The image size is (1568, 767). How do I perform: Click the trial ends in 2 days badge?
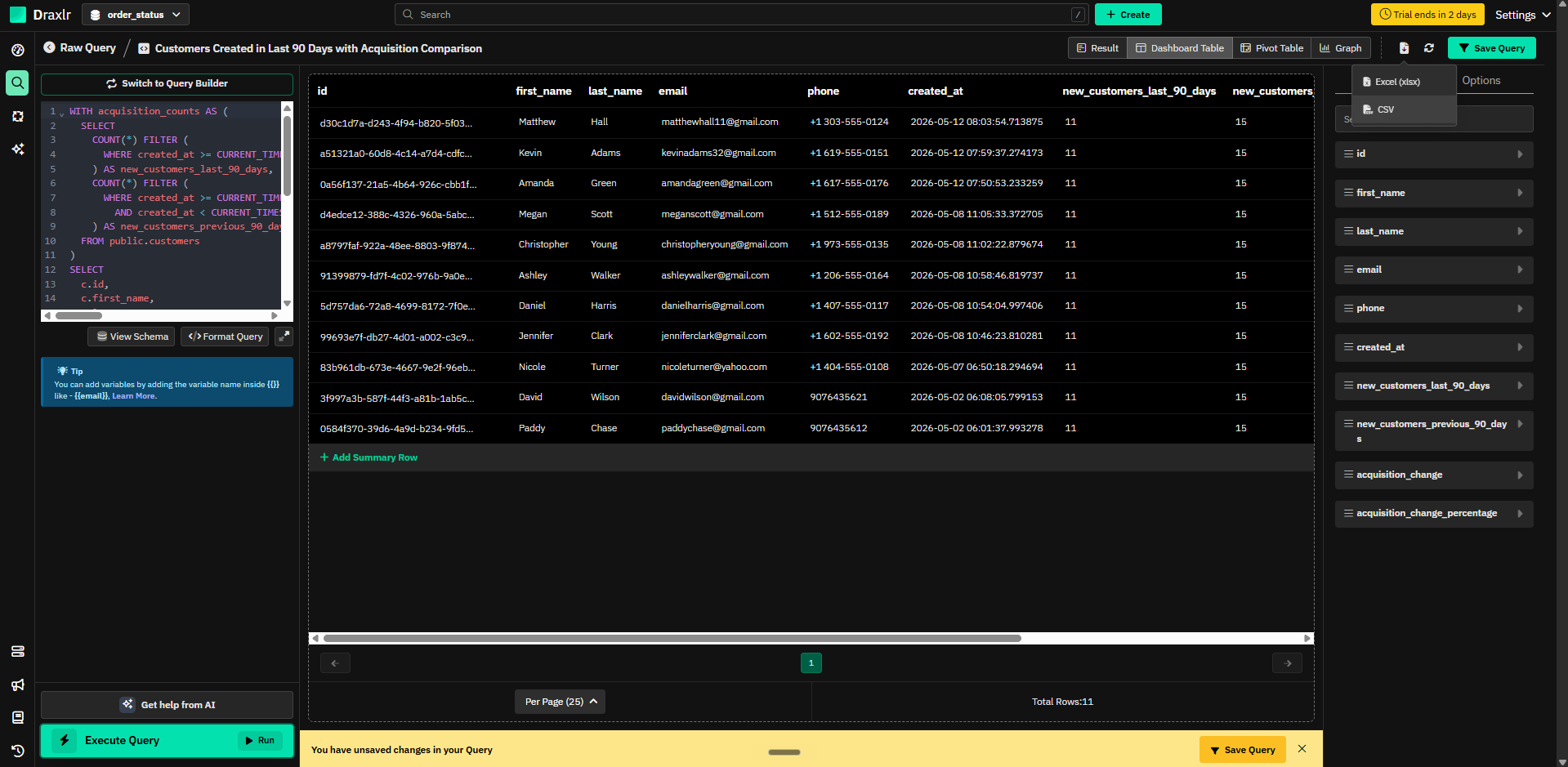pos(1428,15)
